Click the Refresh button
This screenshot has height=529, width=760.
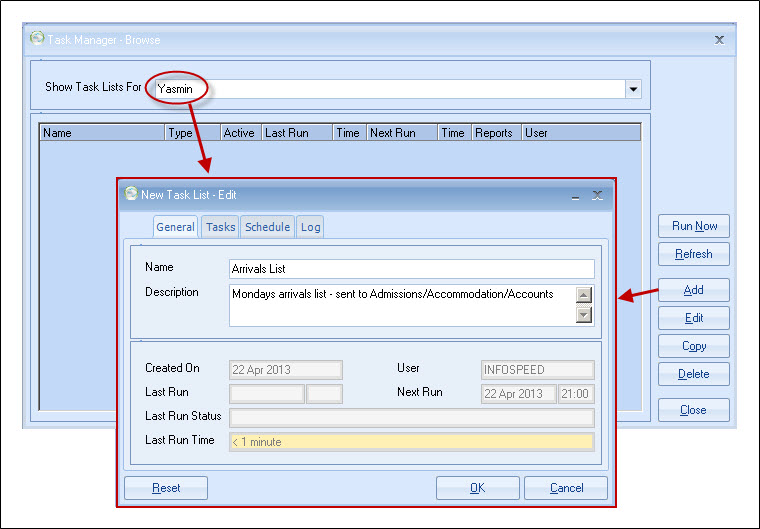[x=694, y=254]
